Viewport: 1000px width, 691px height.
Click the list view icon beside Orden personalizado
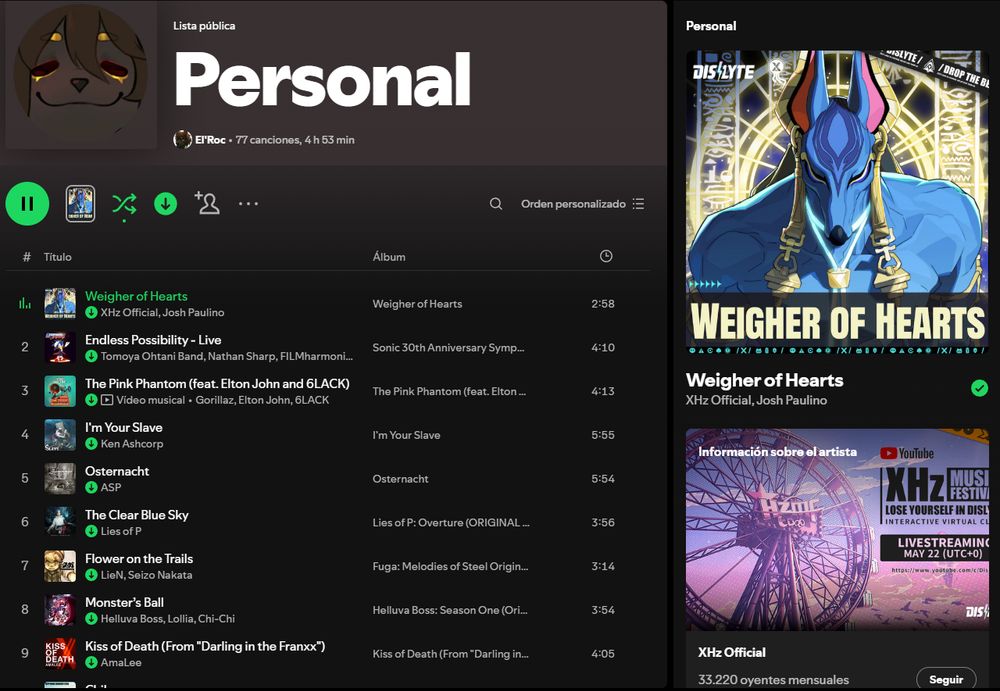638,204
